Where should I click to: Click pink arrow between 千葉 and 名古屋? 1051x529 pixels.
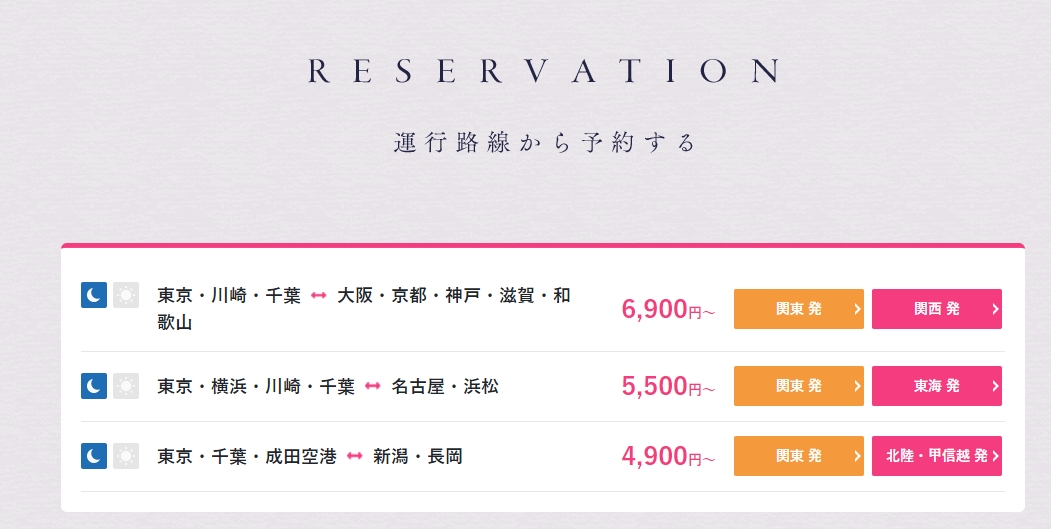click(x=373, y=387)
